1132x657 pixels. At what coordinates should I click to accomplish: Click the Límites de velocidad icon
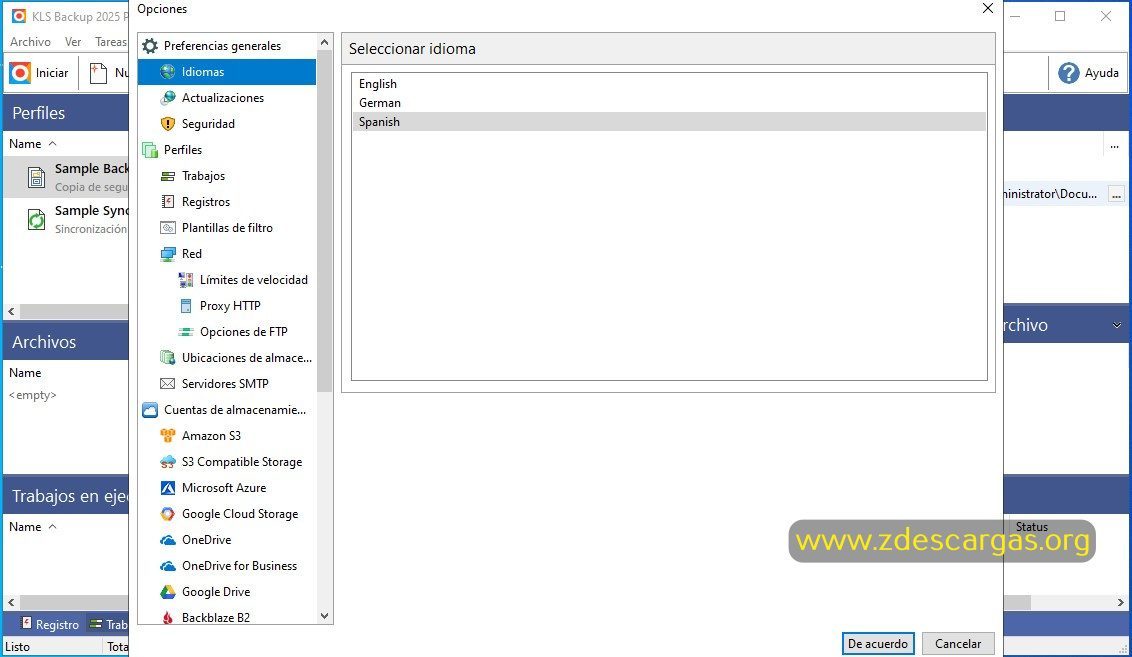pos(186,280)
